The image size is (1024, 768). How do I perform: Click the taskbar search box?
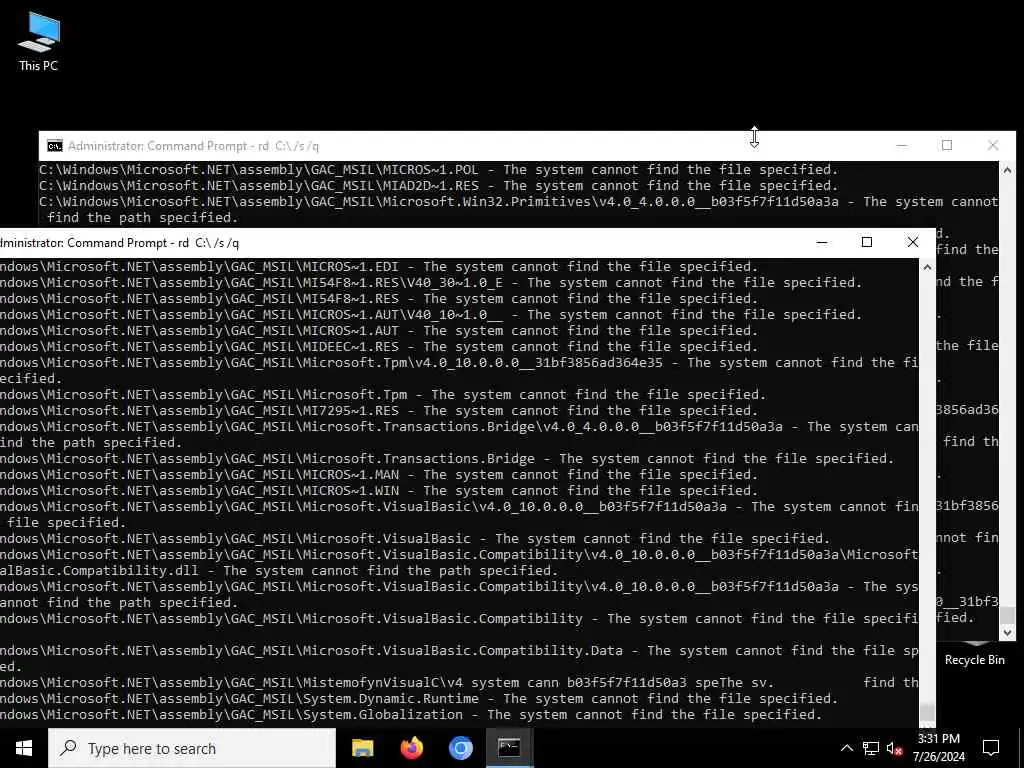[192, 748]
